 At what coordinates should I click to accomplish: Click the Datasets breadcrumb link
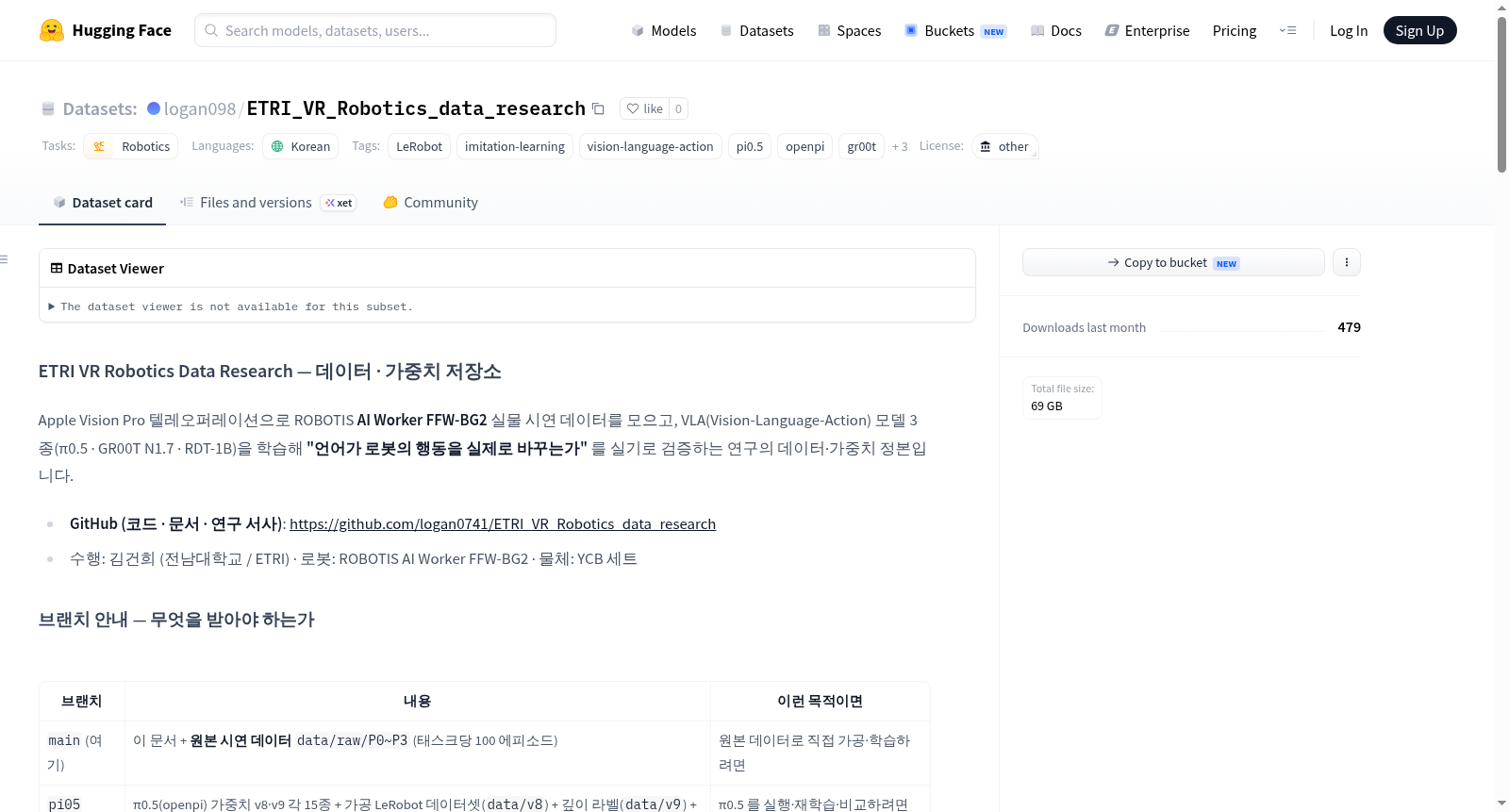pos(100,108)
